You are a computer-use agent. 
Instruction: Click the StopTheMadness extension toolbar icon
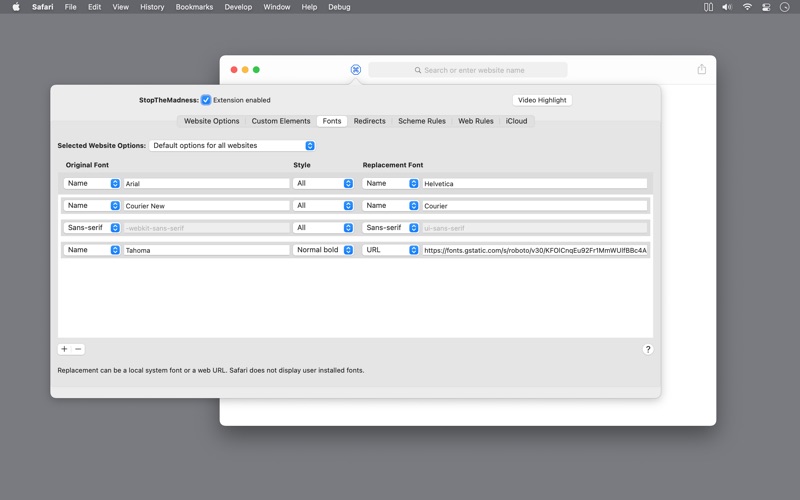pyautogui.click(x=356, y=70)
